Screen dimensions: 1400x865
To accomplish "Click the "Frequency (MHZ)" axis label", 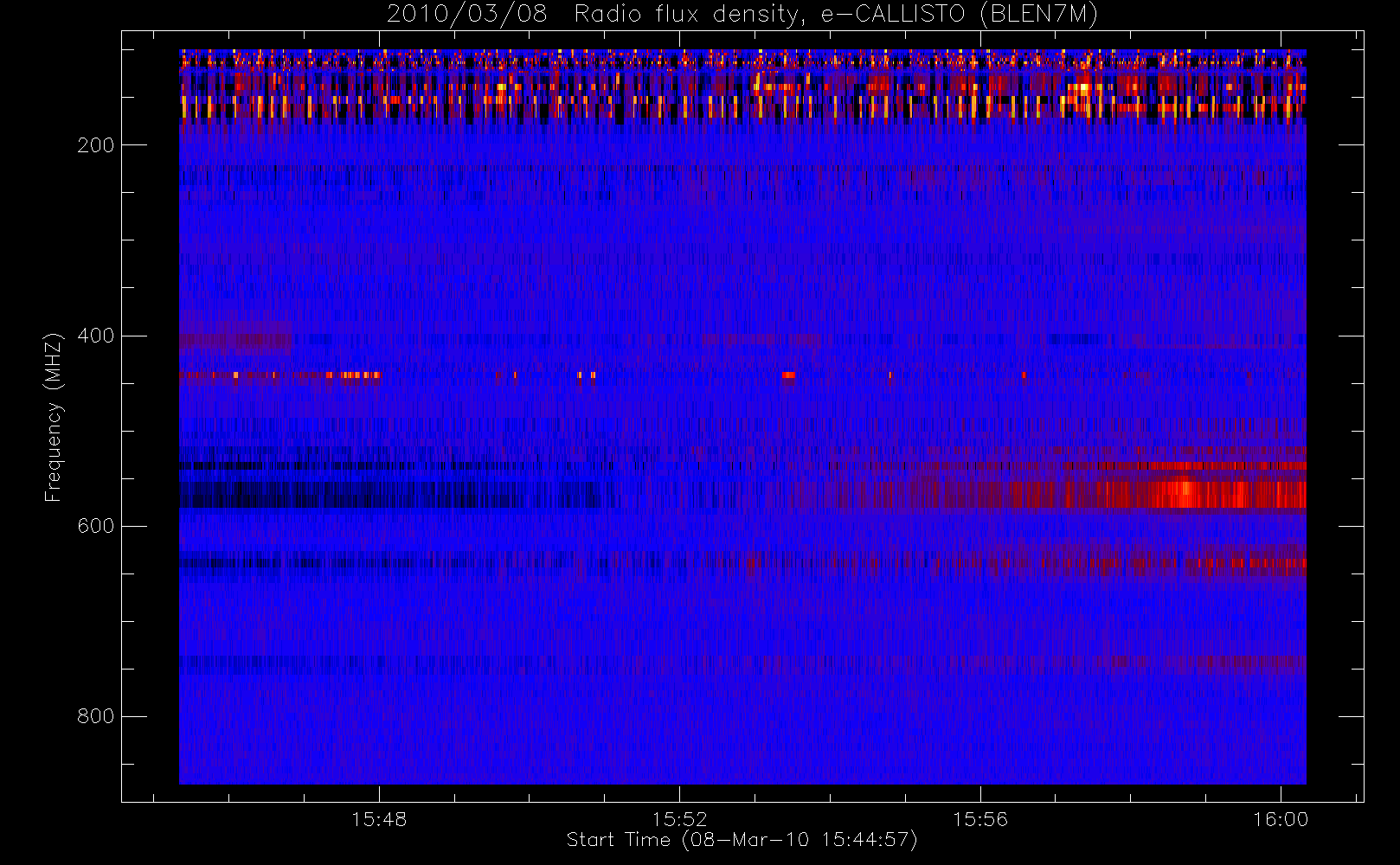I will [54, 417].
